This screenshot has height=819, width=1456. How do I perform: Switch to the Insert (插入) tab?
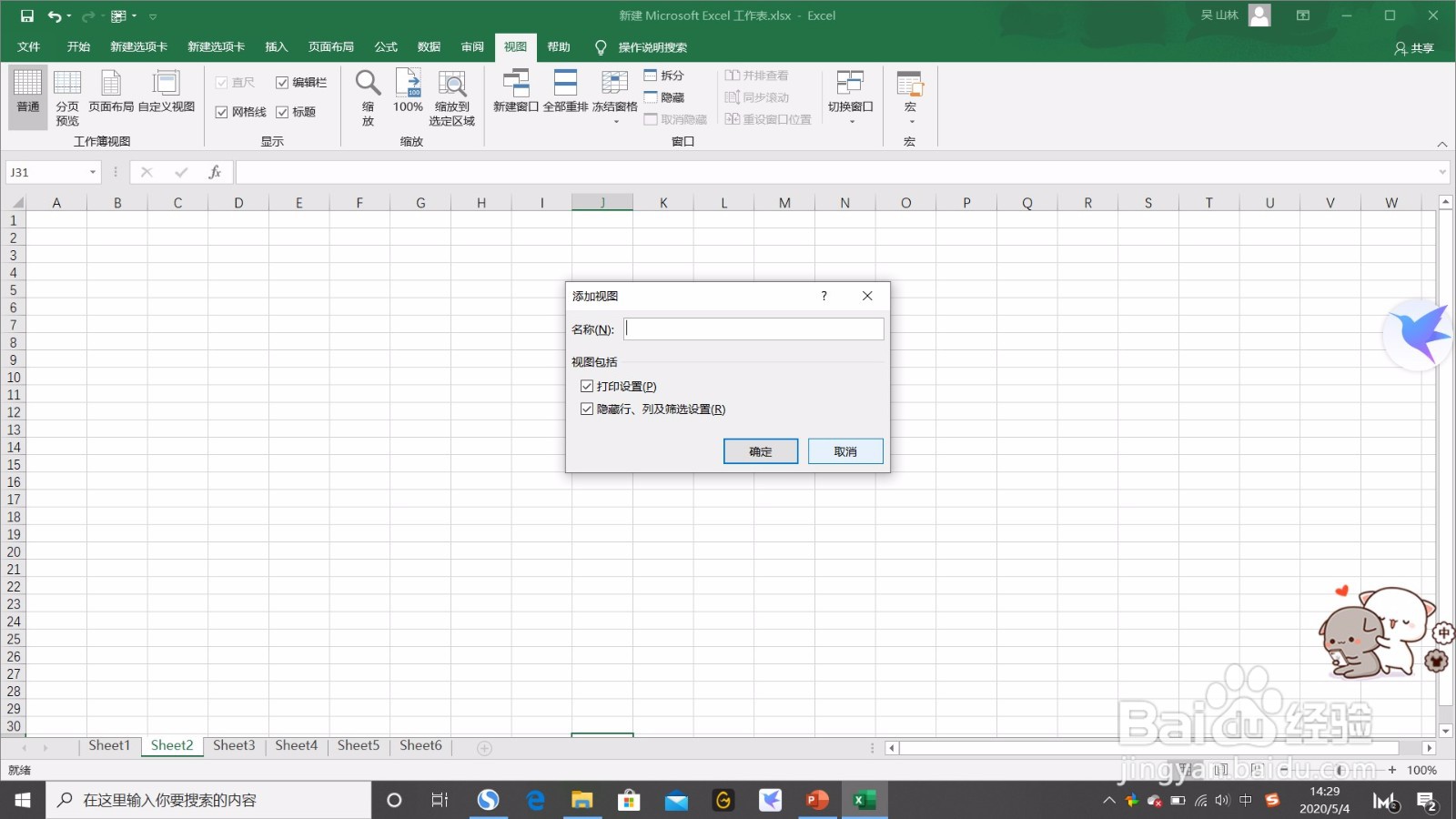[276, 47]
